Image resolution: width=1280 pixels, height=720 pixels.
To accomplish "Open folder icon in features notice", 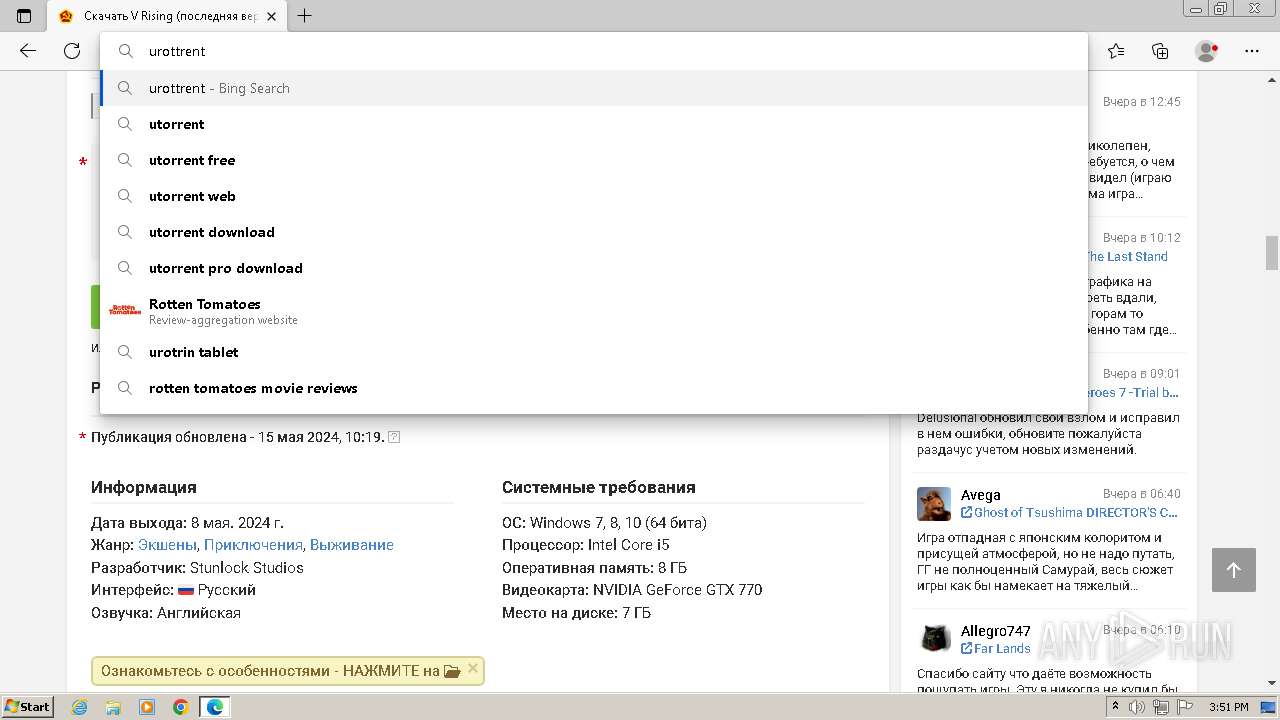I will 452,671.
